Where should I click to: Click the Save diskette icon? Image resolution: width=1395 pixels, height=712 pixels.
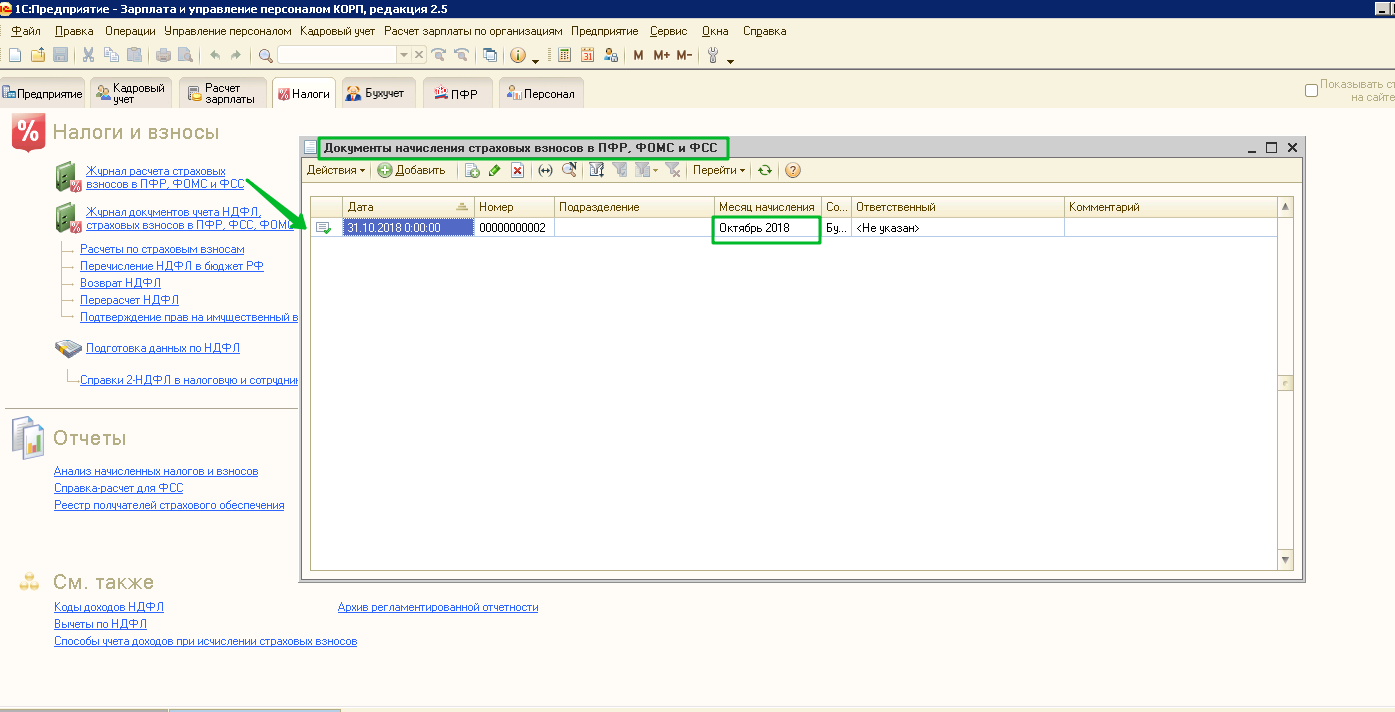[60, 55]
